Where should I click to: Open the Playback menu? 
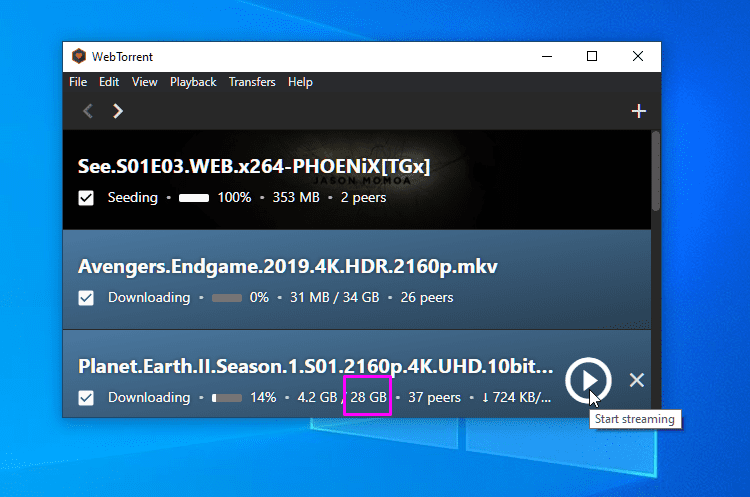pyautogui.click(x=193, y=82)
